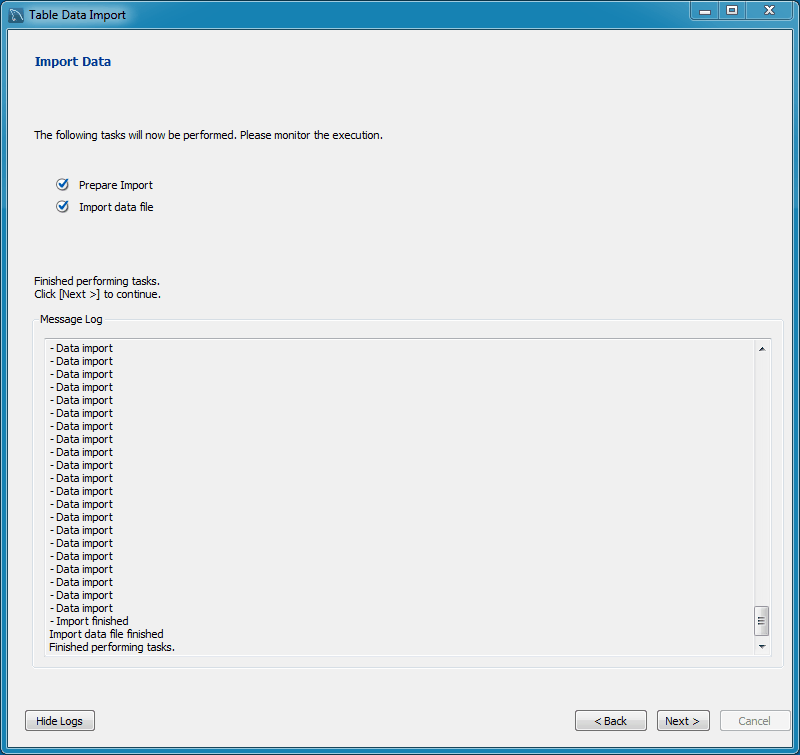Click the checkmark icon beside Import data file
800x755 pixels.
[62, 207]
